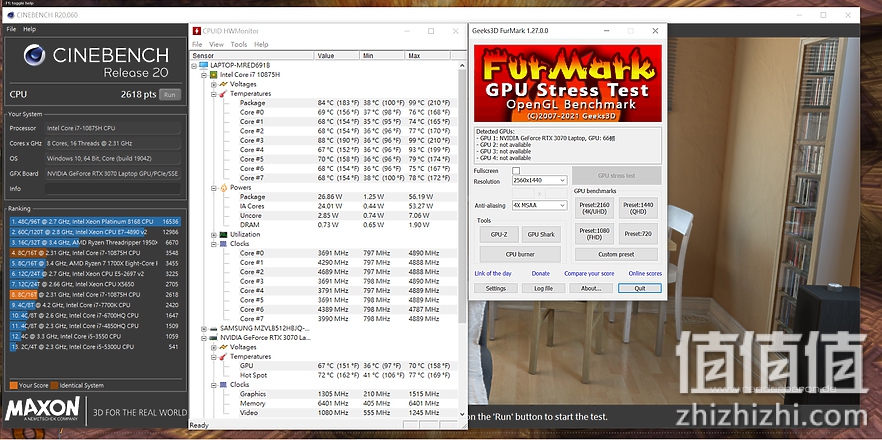Select ranking entry AMD Ryzen Threadripper 1950X
The height and width of the screenshot is (440, 882).
[95, 243]
